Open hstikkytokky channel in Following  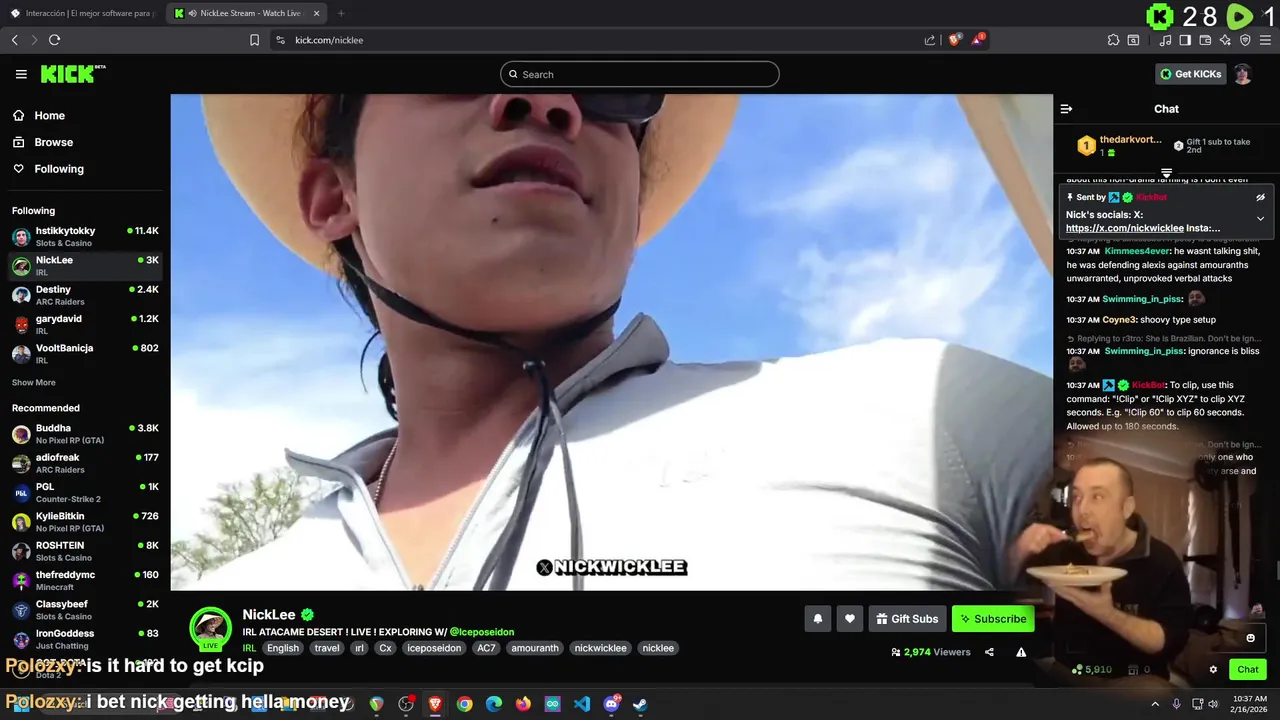pos(85,236)
